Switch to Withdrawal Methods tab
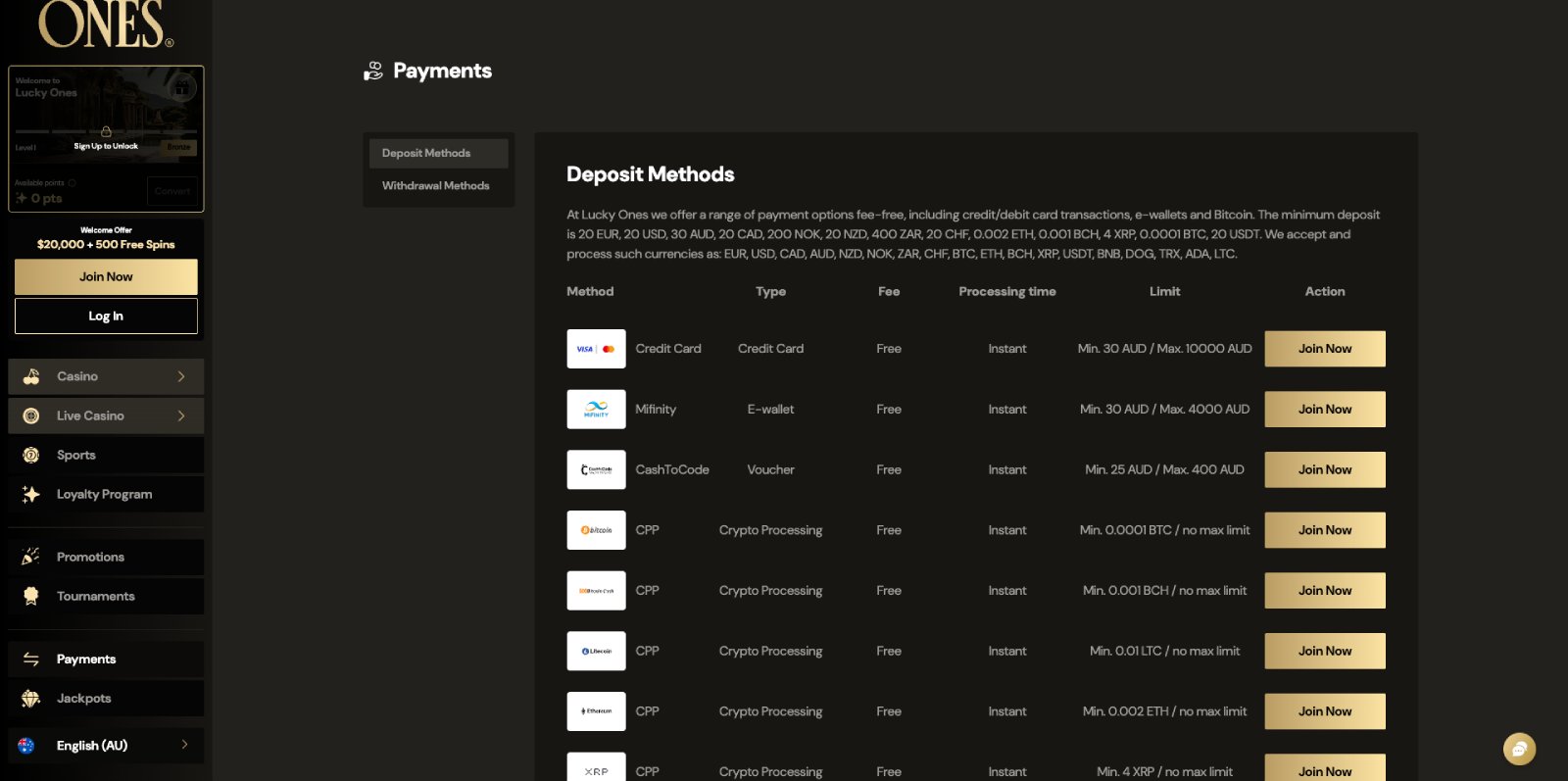 [x=438, y=185]
